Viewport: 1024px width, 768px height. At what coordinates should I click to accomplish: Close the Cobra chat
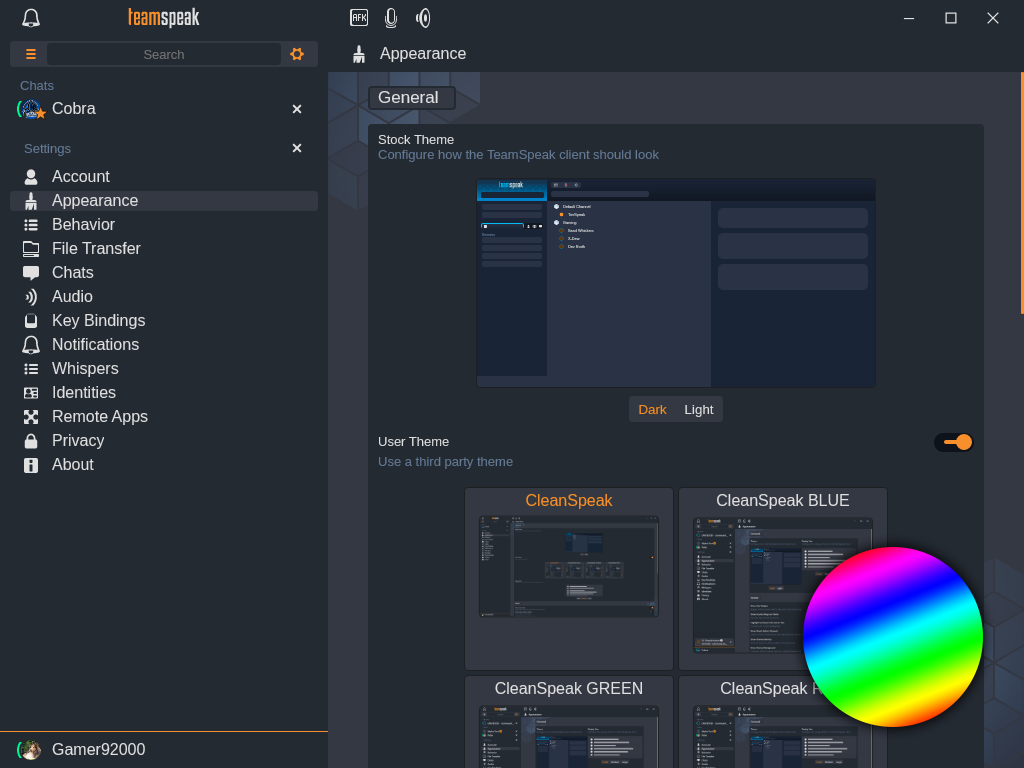pyautogui.click(x=296, y=109)
